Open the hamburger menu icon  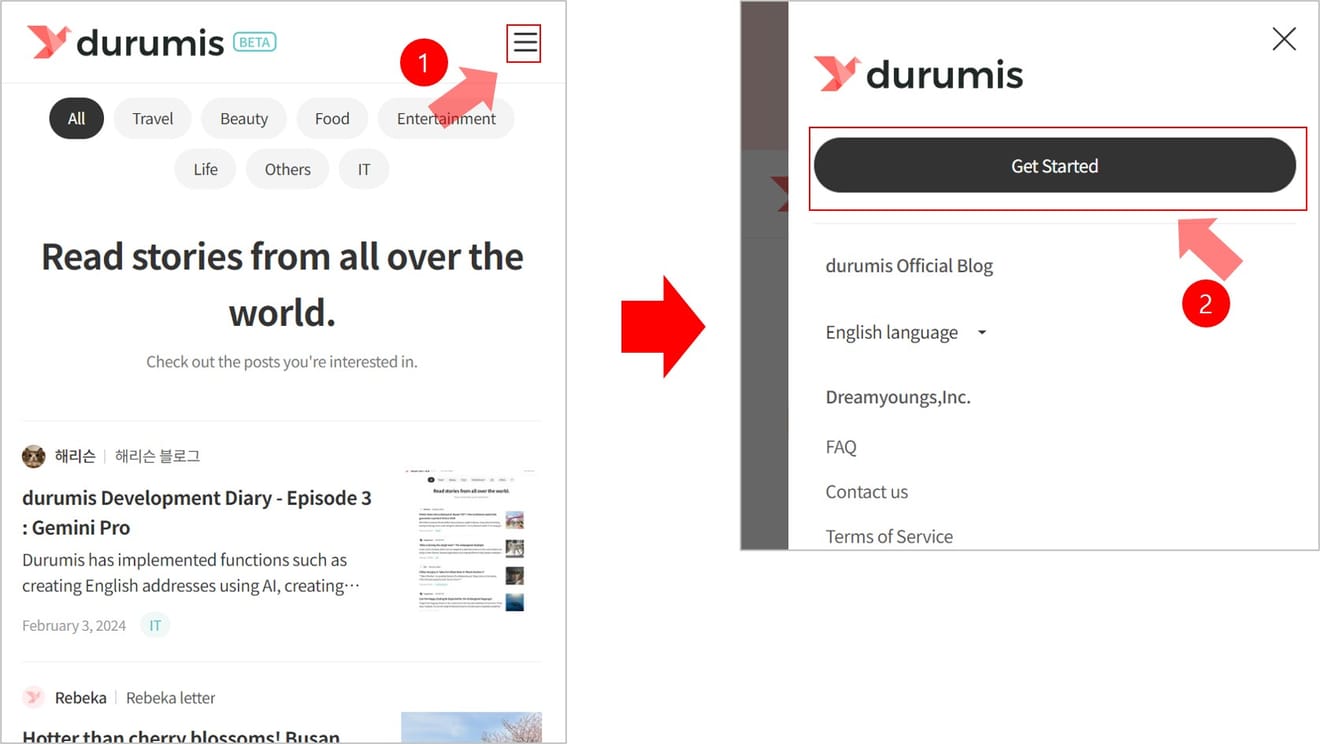[525, 43]
